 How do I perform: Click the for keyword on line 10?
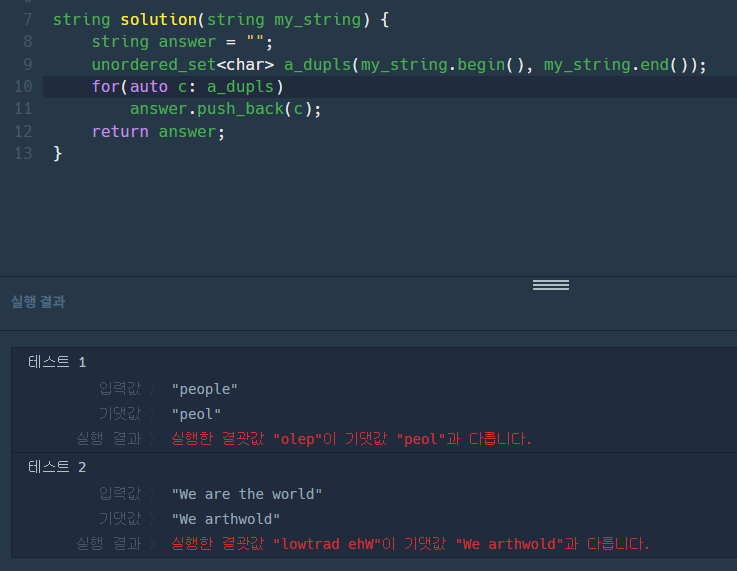(104, 87)
